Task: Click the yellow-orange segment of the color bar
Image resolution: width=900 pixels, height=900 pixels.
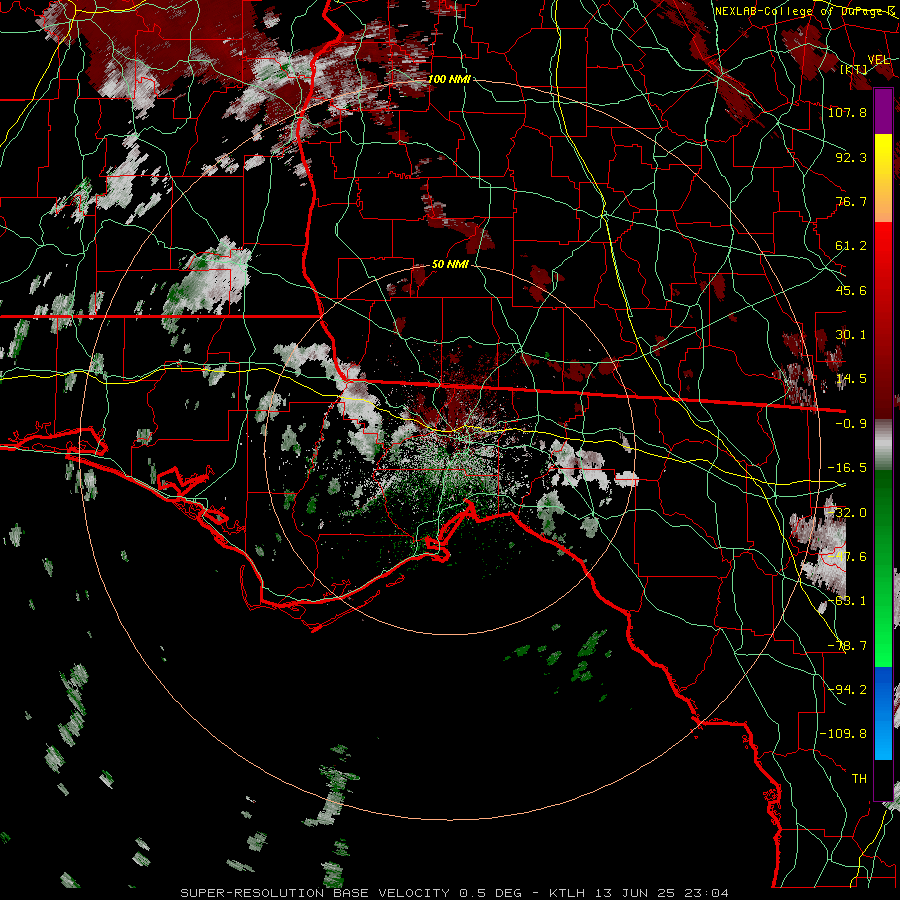Action: [x=883, y=178]
